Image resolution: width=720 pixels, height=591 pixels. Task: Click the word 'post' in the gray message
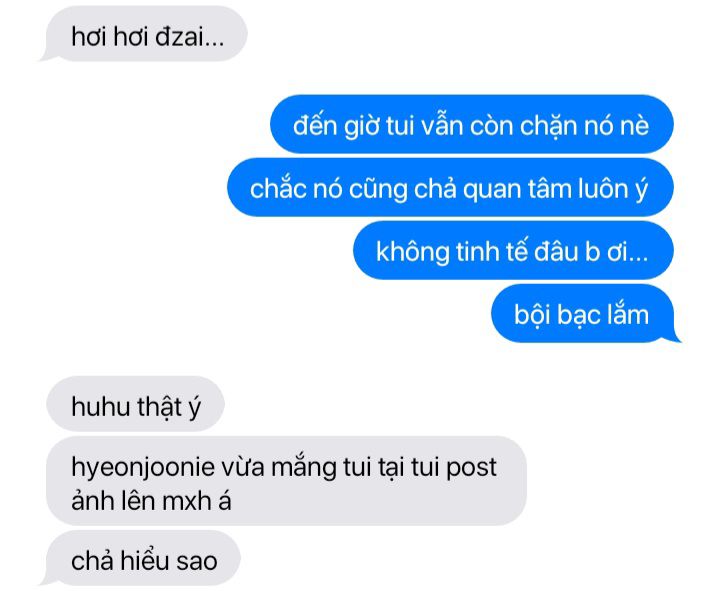click(x=472, y=468)
